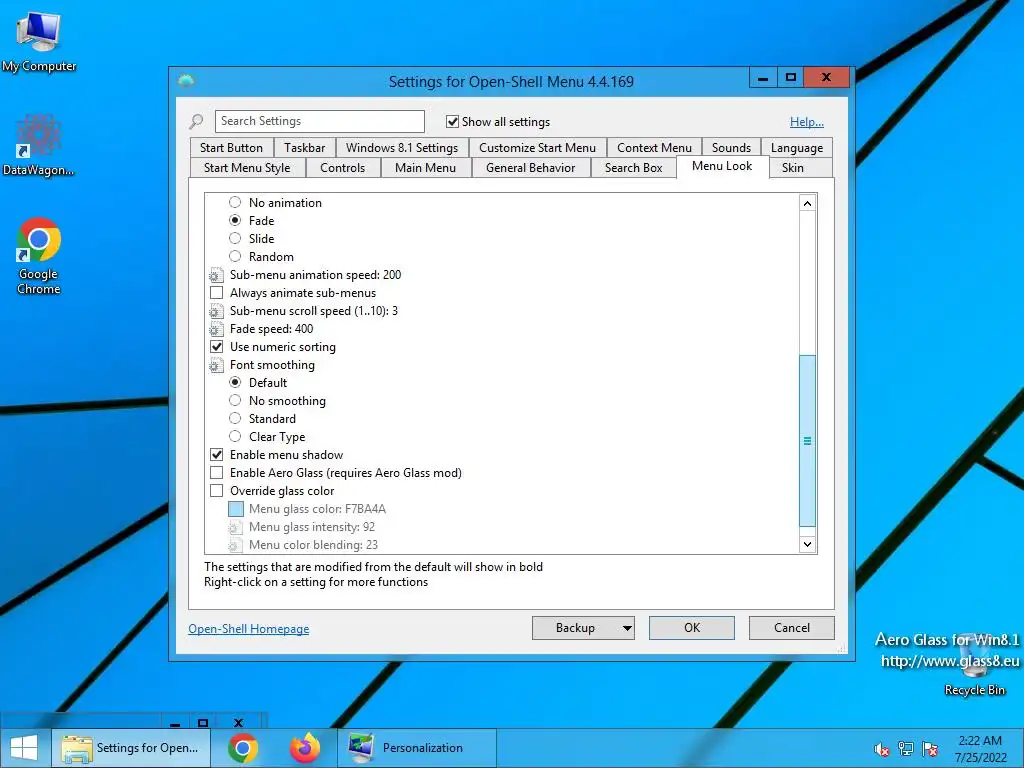Viewport: 1024px width, 768px height.
Task: Select the Slide animation option
Action: [235, 238]
